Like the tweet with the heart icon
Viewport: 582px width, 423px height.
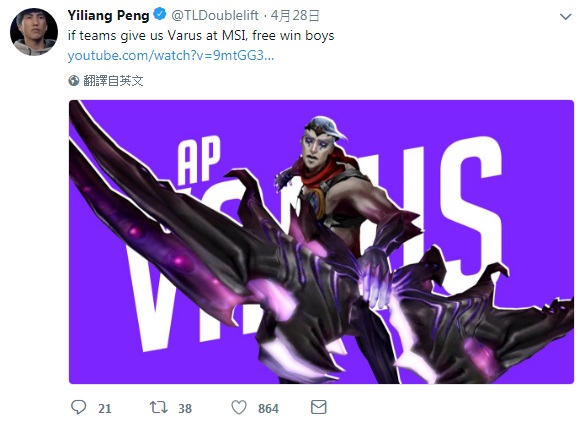tap(239, 407)
